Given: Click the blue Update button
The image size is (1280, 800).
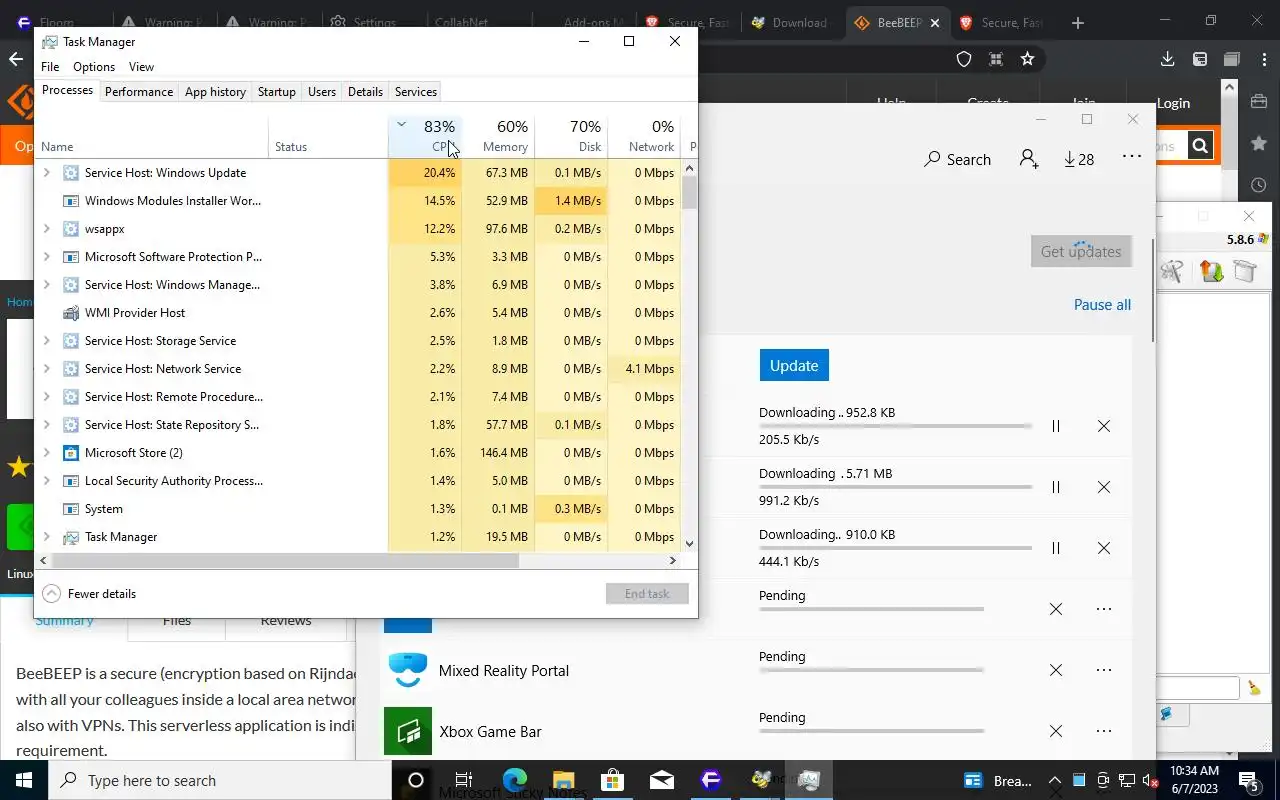Looking at the screenshot, I should click(x=794, y=365).
